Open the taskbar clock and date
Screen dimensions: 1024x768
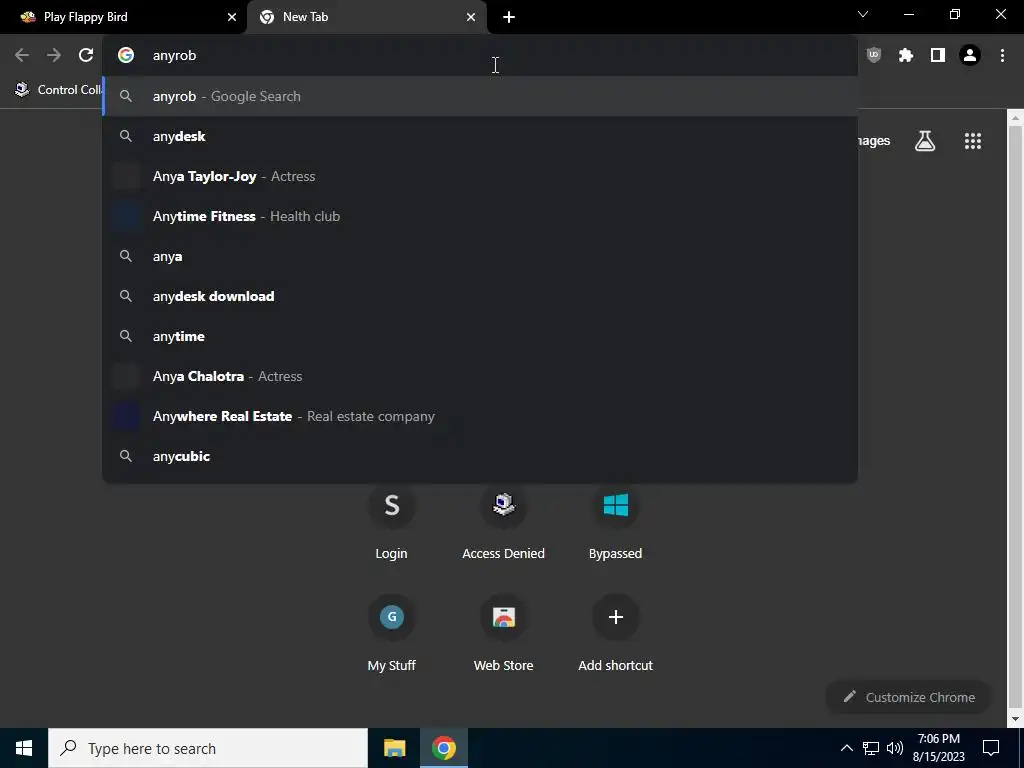click(x=938, y=748)
